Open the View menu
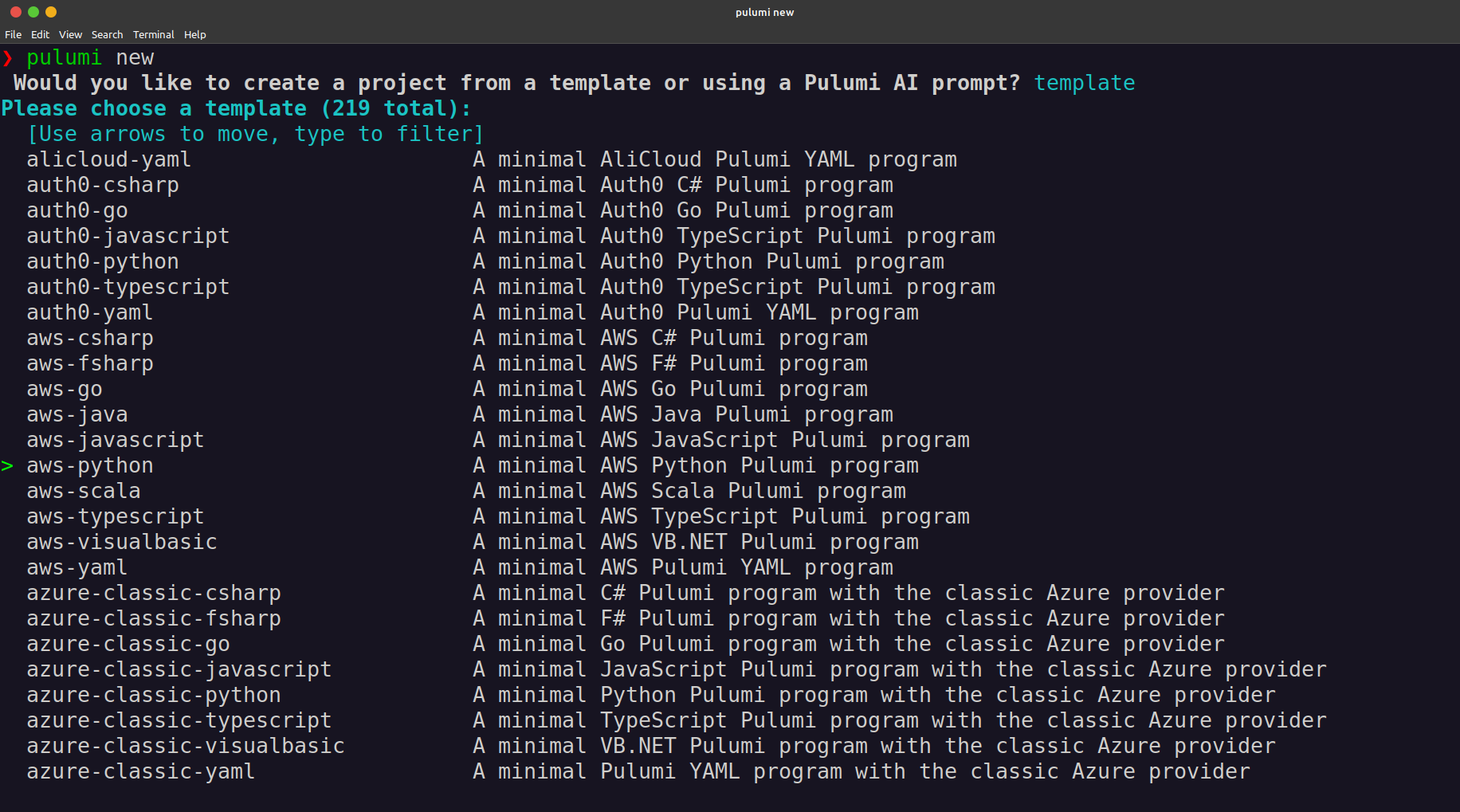The image size is (1460, 812). click(x=70, y=34)
